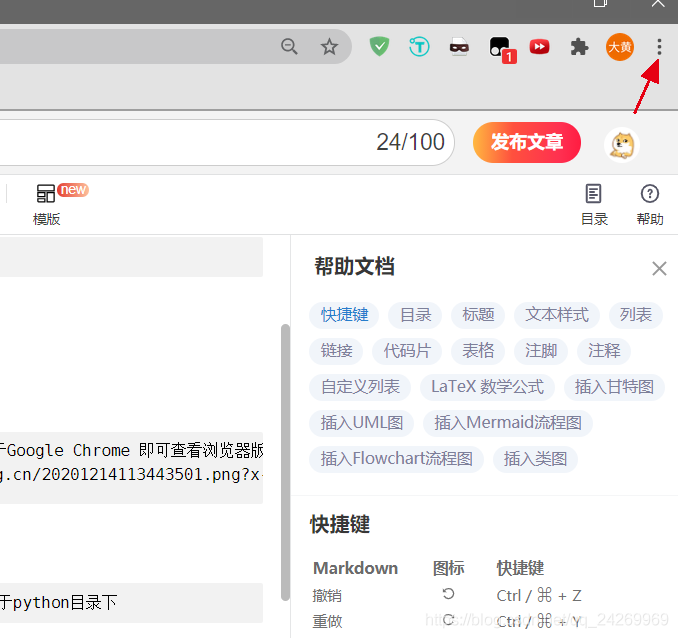The image size is (678, 638).
Task: Click the 插入甘特图 help tag
Action: point(614,387)
